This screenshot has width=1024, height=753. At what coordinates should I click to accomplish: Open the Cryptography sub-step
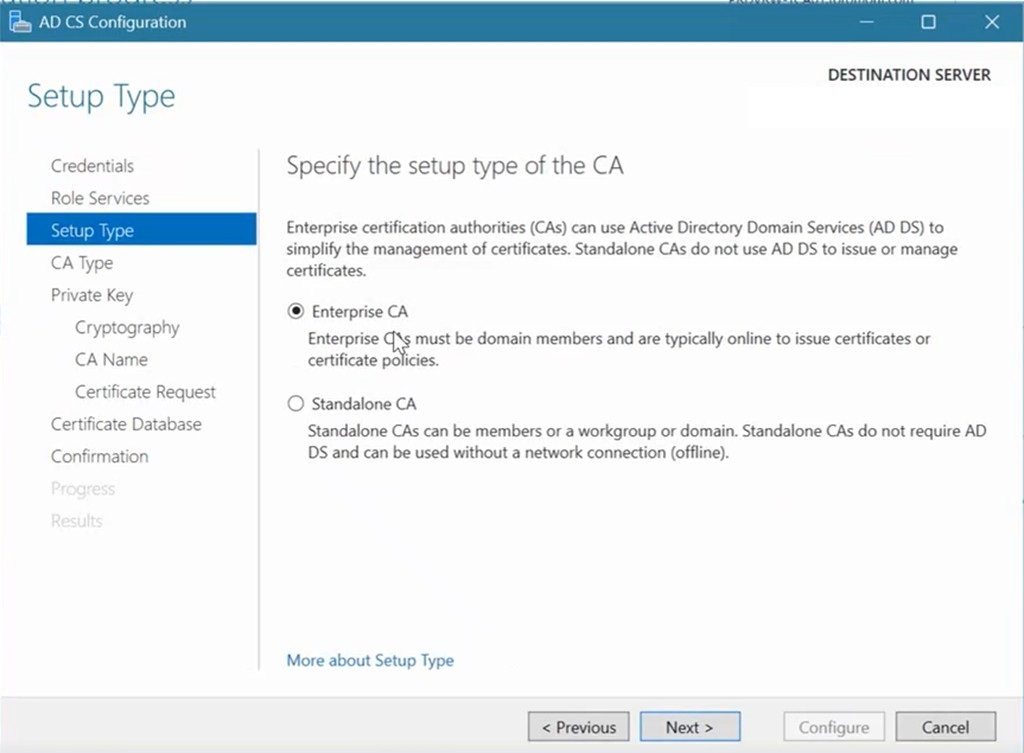pyautogui.click(x=127, y=327)
